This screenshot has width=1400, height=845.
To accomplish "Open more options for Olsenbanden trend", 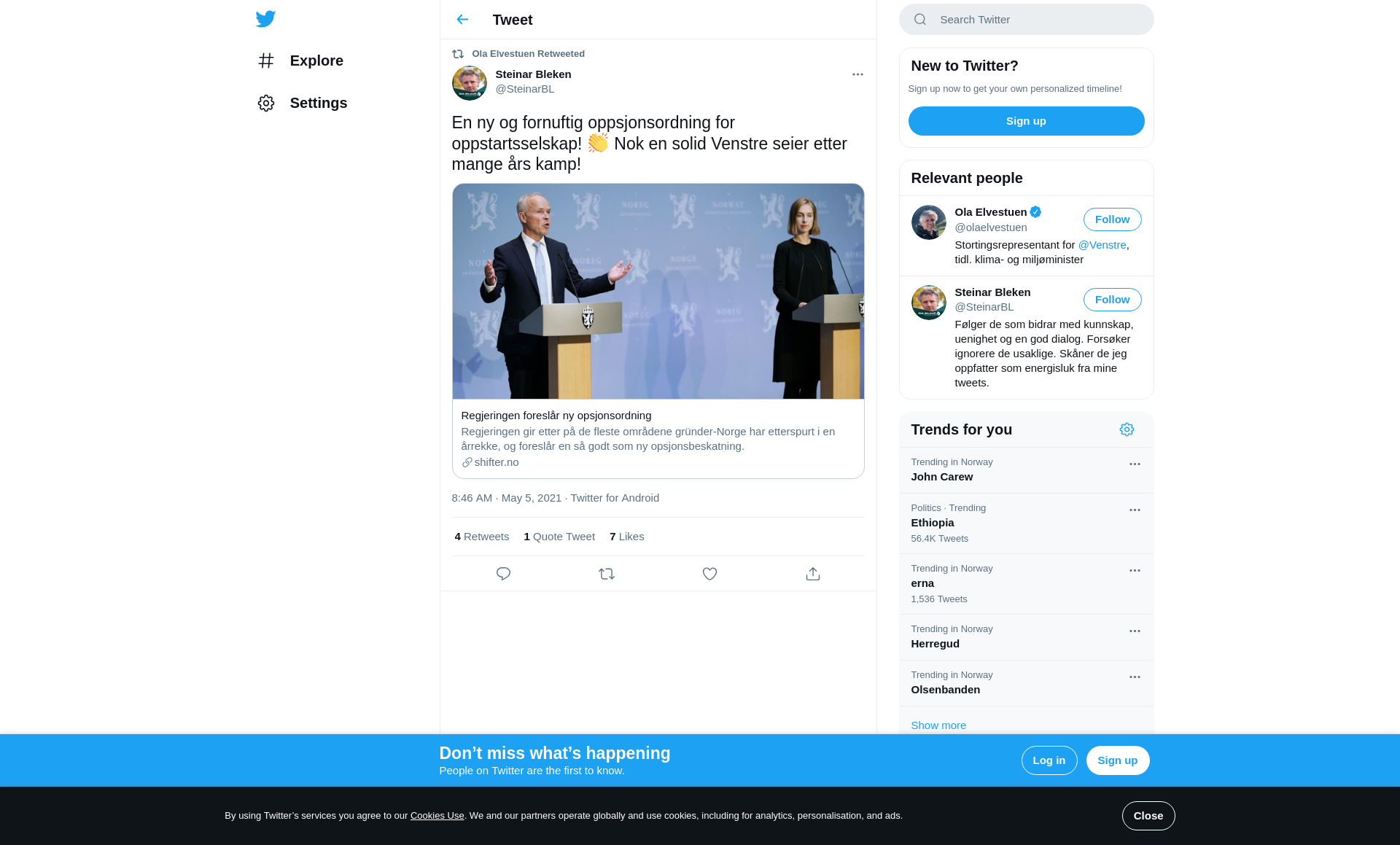I will (x=1135, y=677).
